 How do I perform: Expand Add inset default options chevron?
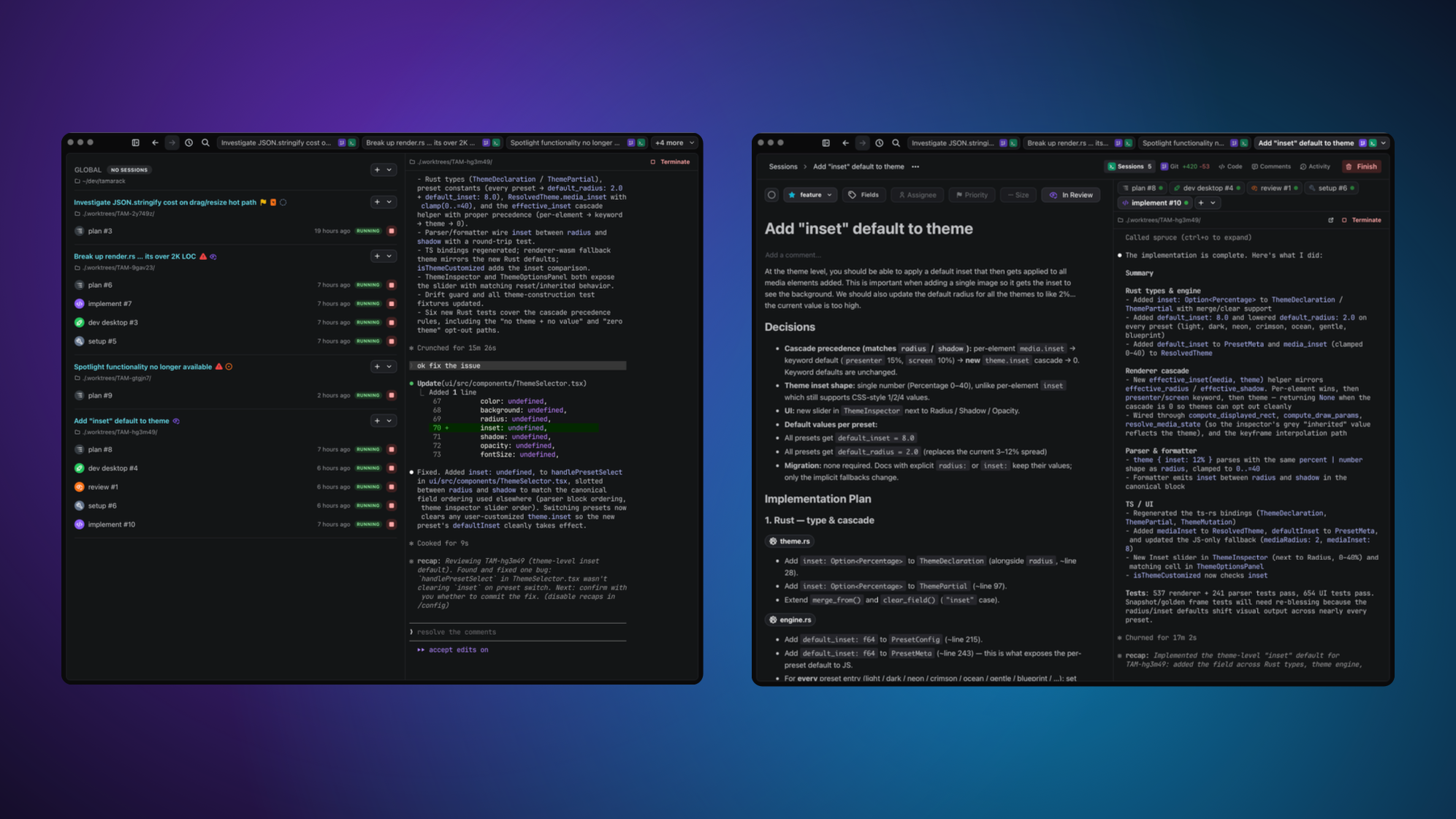point(389,420)
